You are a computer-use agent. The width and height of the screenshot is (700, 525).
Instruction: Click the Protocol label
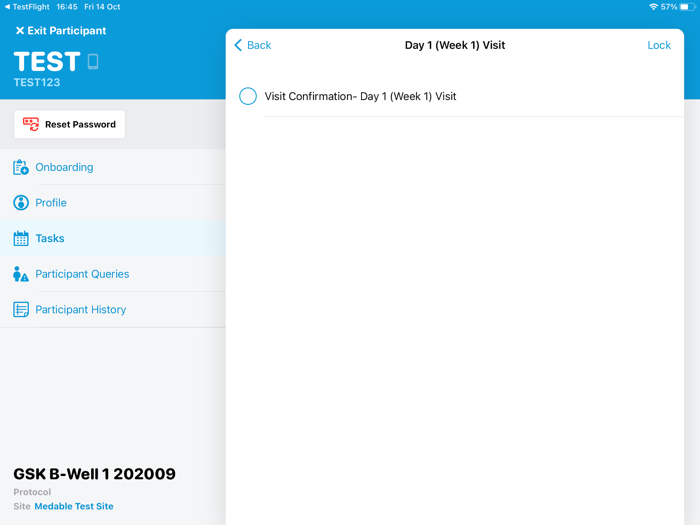pyautogui.click(x=32, y=492)
